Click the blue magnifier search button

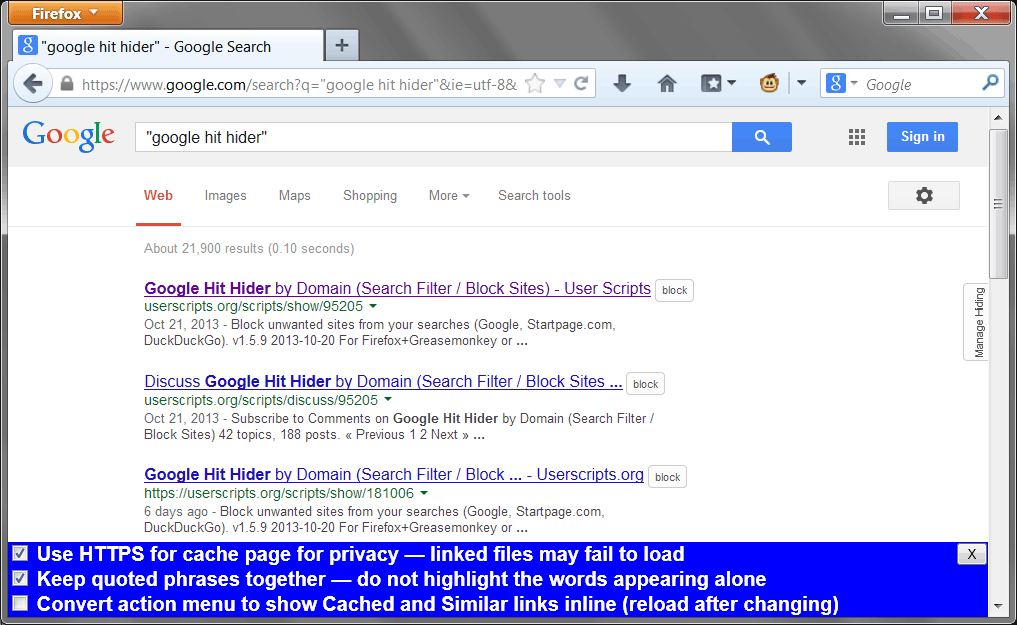pos(761,138)
